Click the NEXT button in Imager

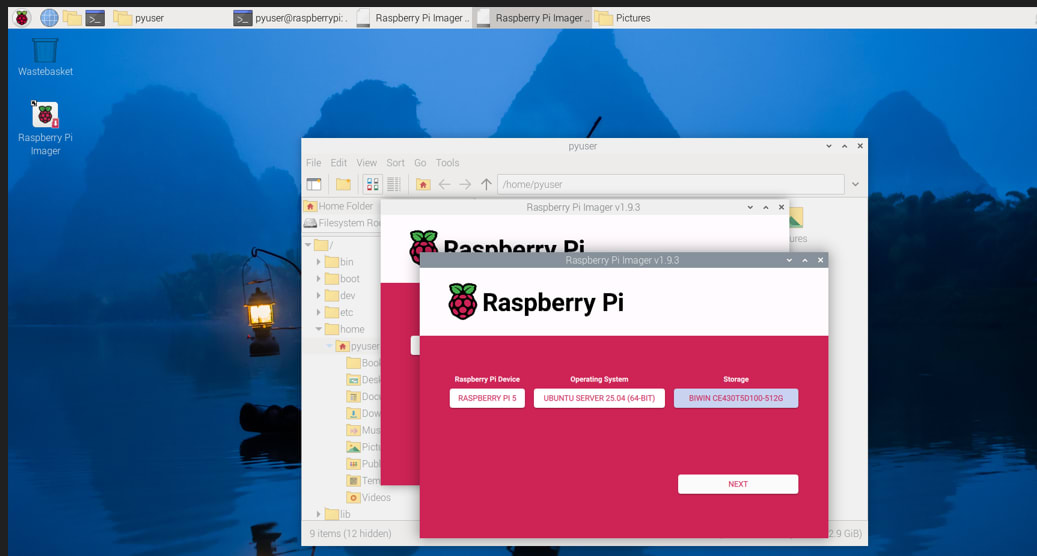(x=738, y=484)
